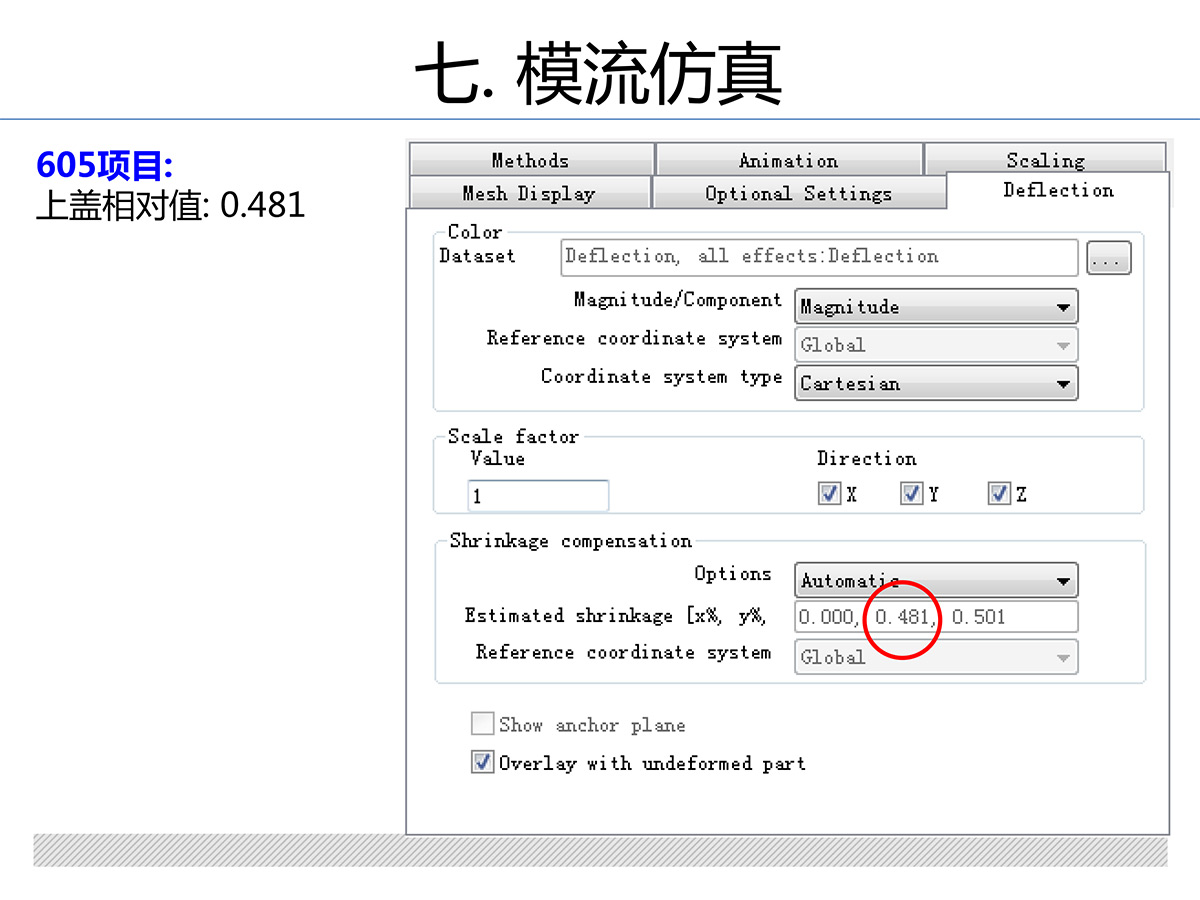Toggle the Y direction checkbox
1200x900 pixels.
(911, 494)
